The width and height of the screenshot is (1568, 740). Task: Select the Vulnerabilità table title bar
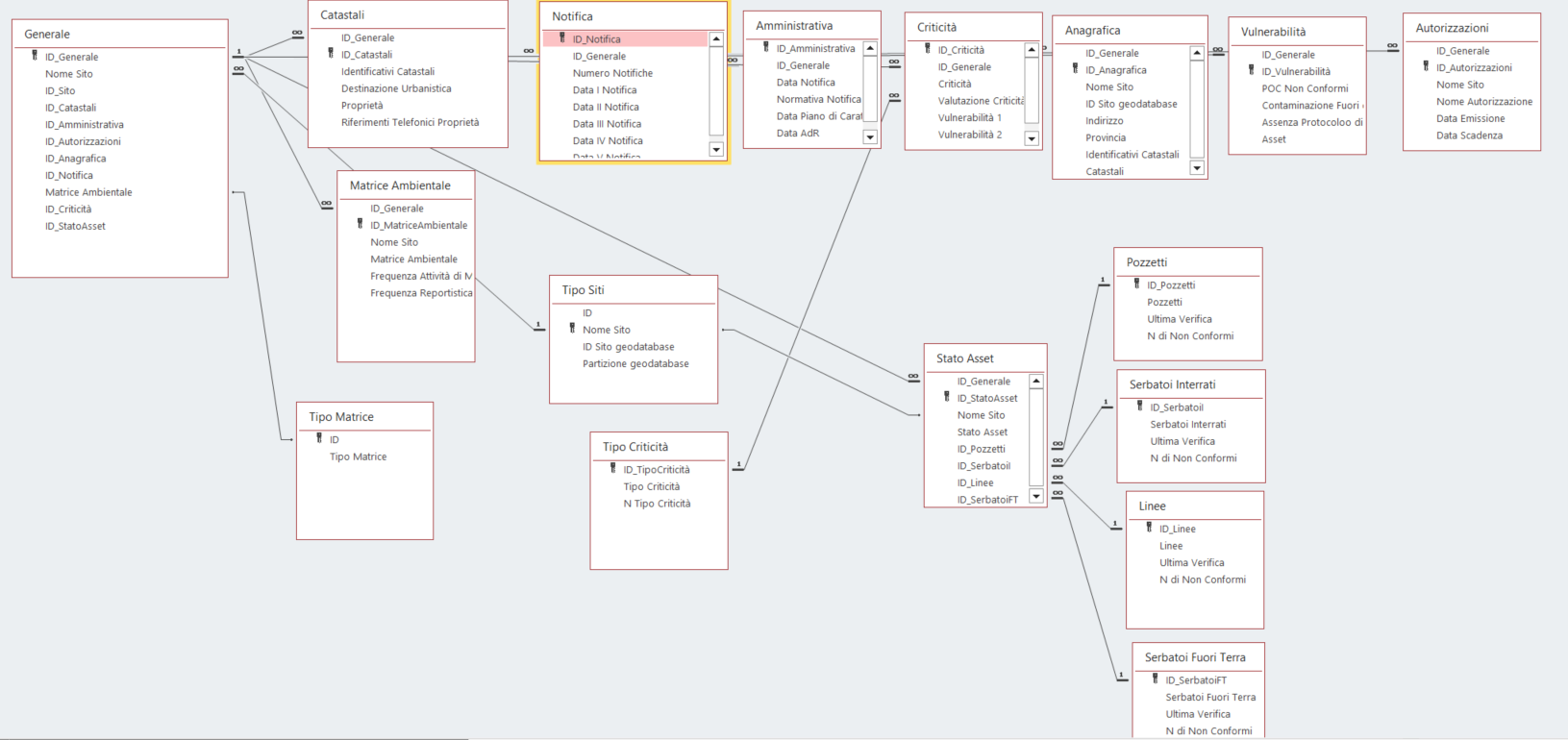coord(1297,32)
